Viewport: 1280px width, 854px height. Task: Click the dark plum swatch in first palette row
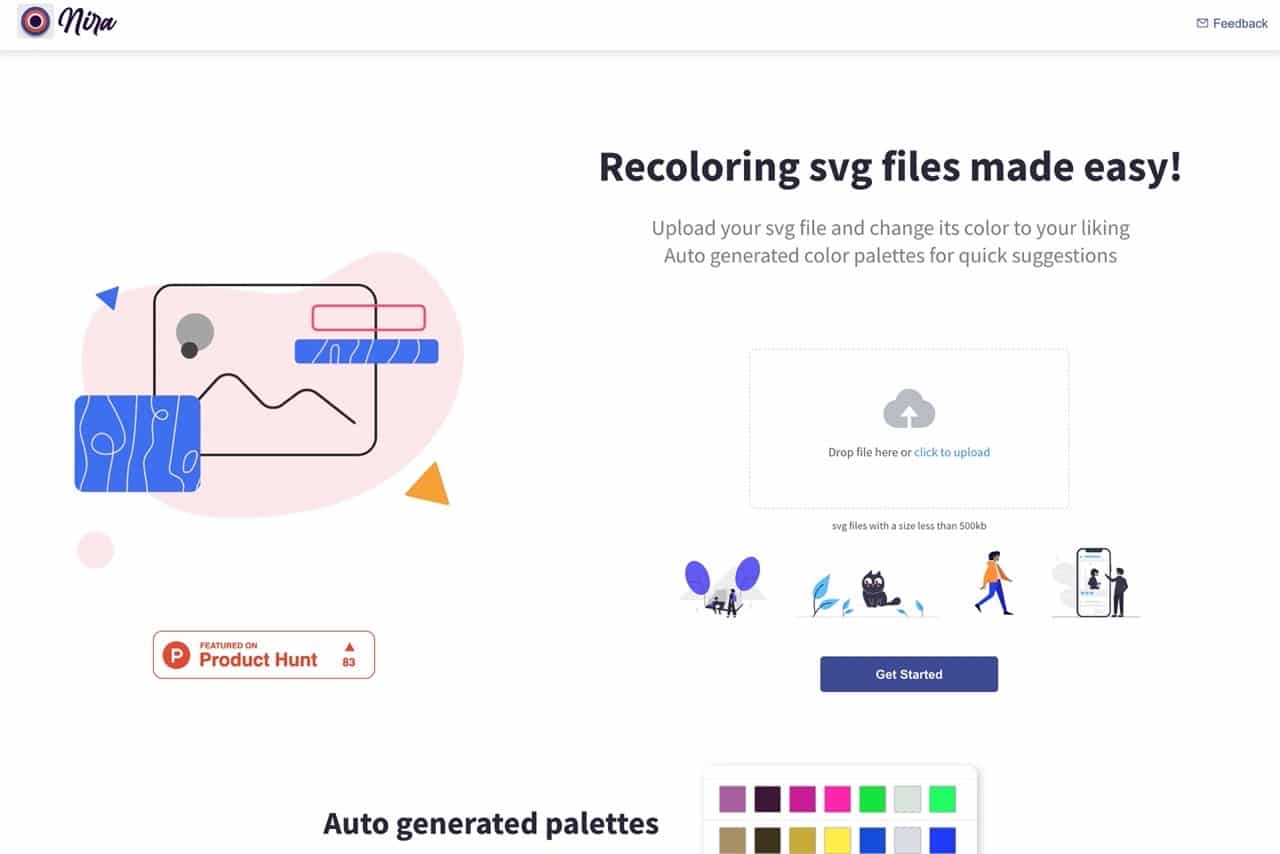point(767,799)
